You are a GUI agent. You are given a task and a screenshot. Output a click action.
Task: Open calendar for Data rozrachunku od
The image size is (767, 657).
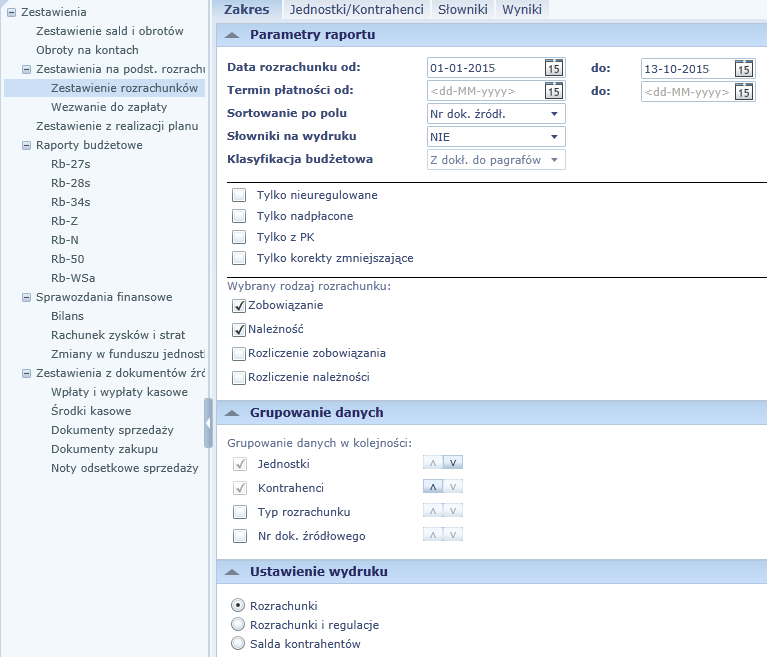coord(554,68)
